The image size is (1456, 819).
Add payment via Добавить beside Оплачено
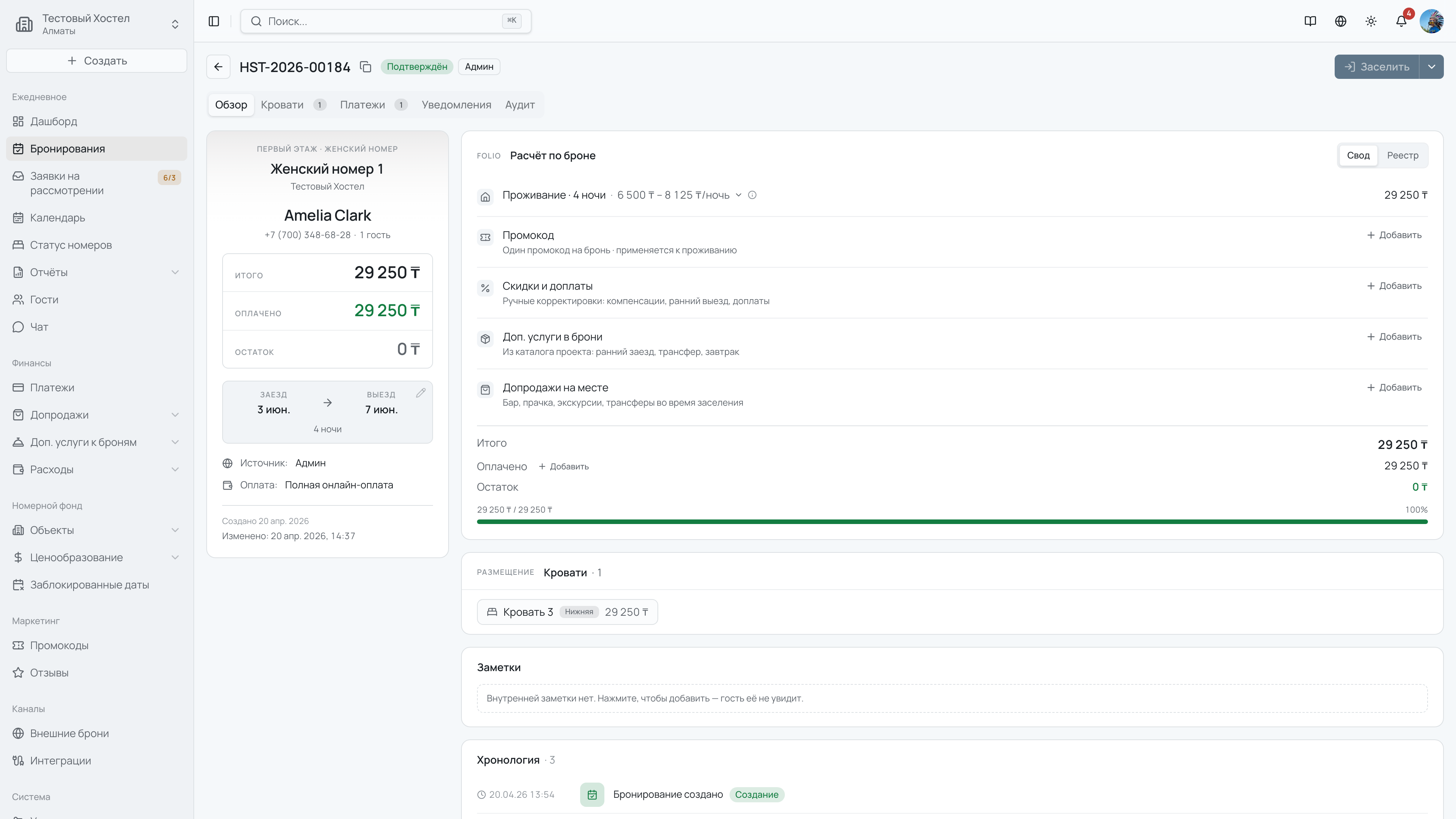point(563,466)
